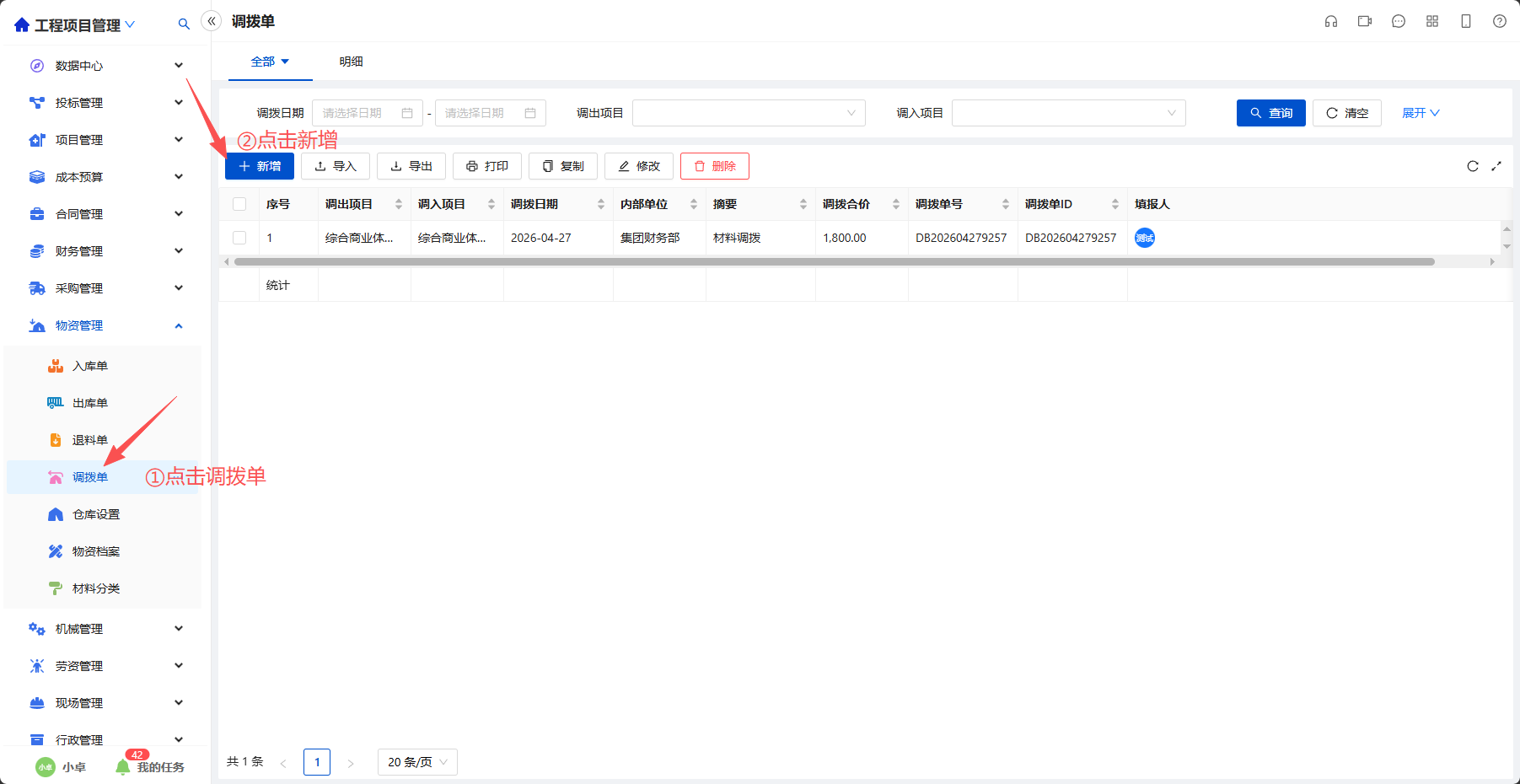
Task: Click the 新增 button
Action: click(260, 166)
